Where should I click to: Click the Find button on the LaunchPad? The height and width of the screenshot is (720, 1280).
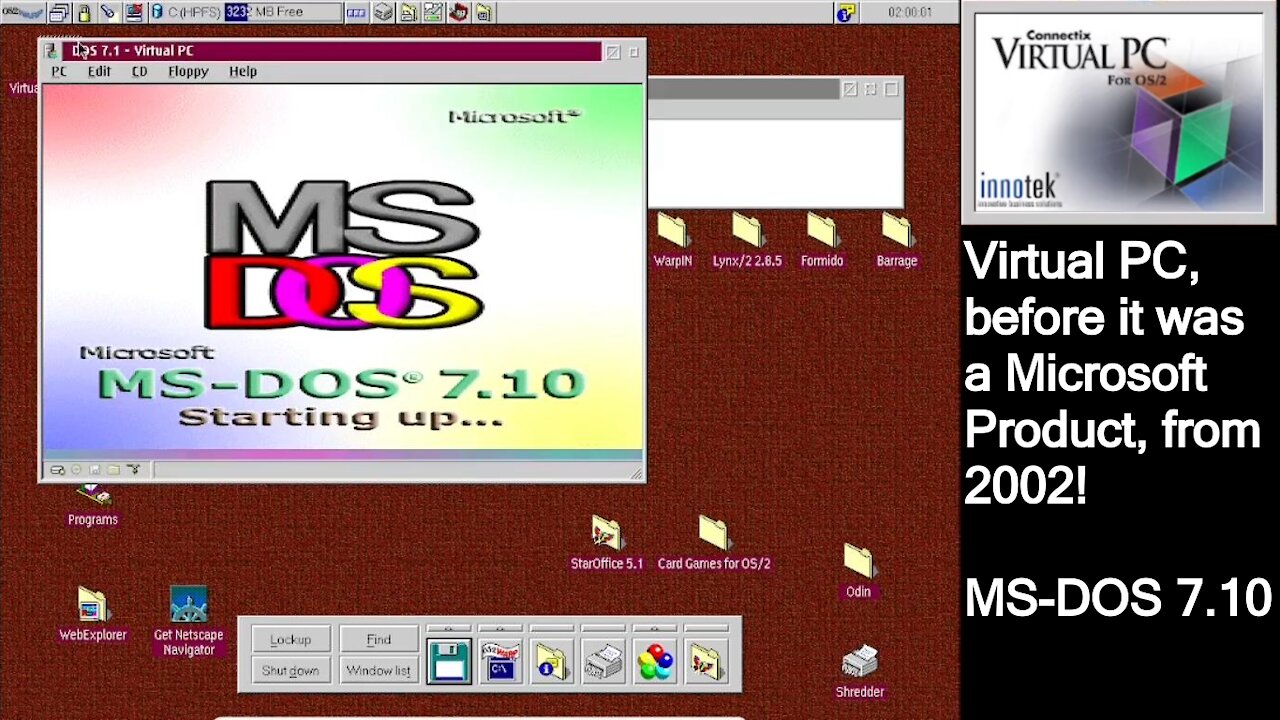pyautogui.click(x=378, y=639)
